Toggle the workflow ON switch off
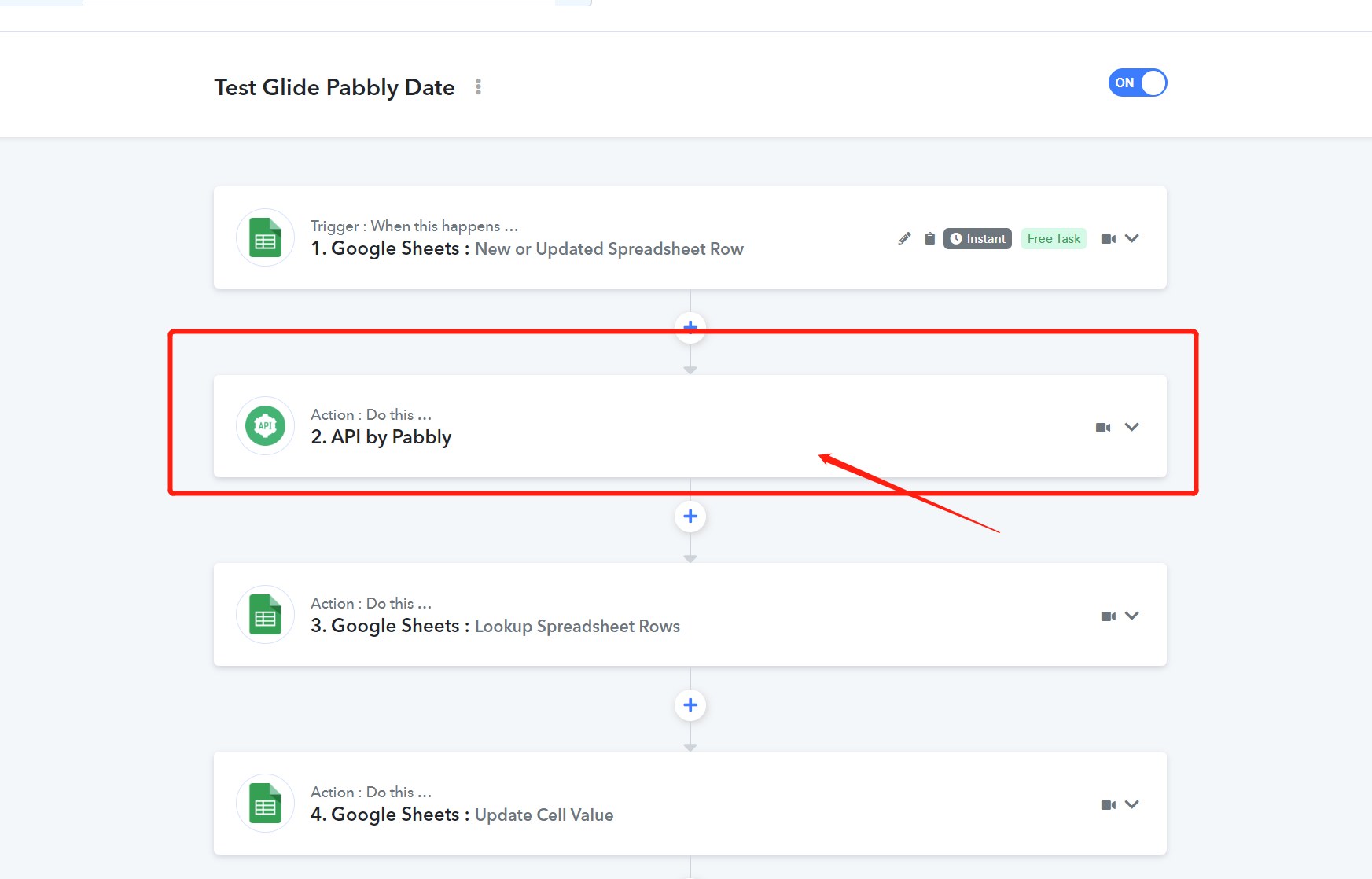 tap(1137, 83)
